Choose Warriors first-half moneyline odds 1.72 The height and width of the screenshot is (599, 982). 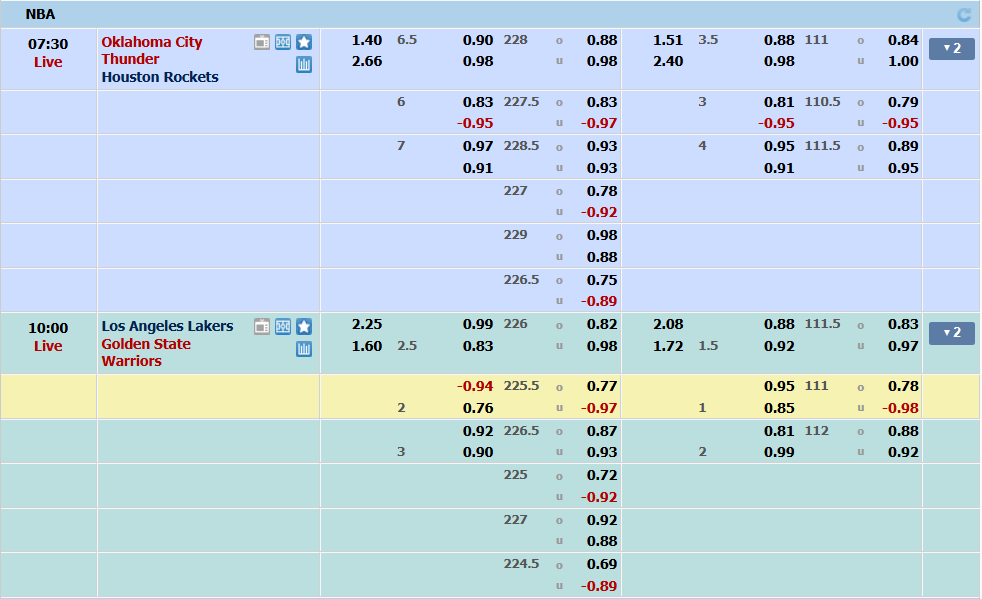[x=668, y=346]
